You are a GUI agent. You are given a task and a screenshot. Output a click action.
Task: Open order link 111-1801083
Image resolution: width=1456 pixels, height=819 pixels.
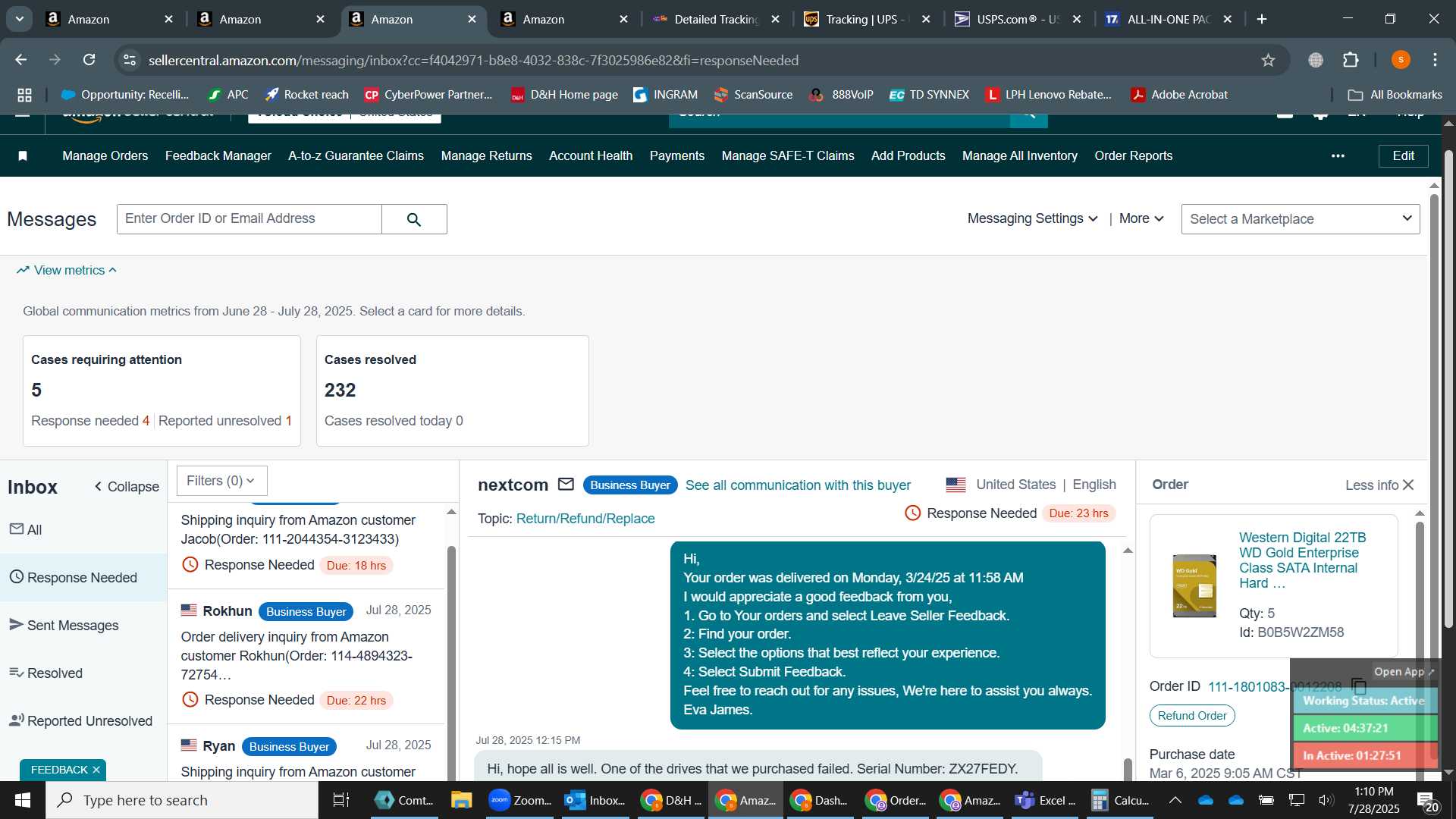coord(1275,686)
